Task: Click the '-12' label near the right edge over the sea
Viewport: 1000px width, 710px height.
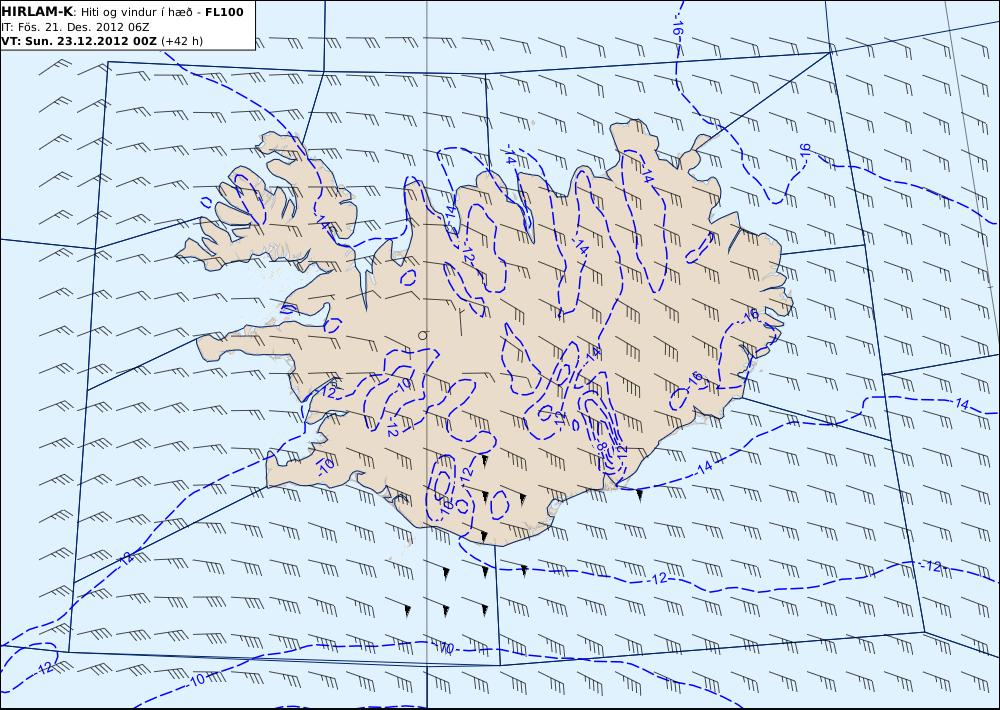Action: pos(932,565)
